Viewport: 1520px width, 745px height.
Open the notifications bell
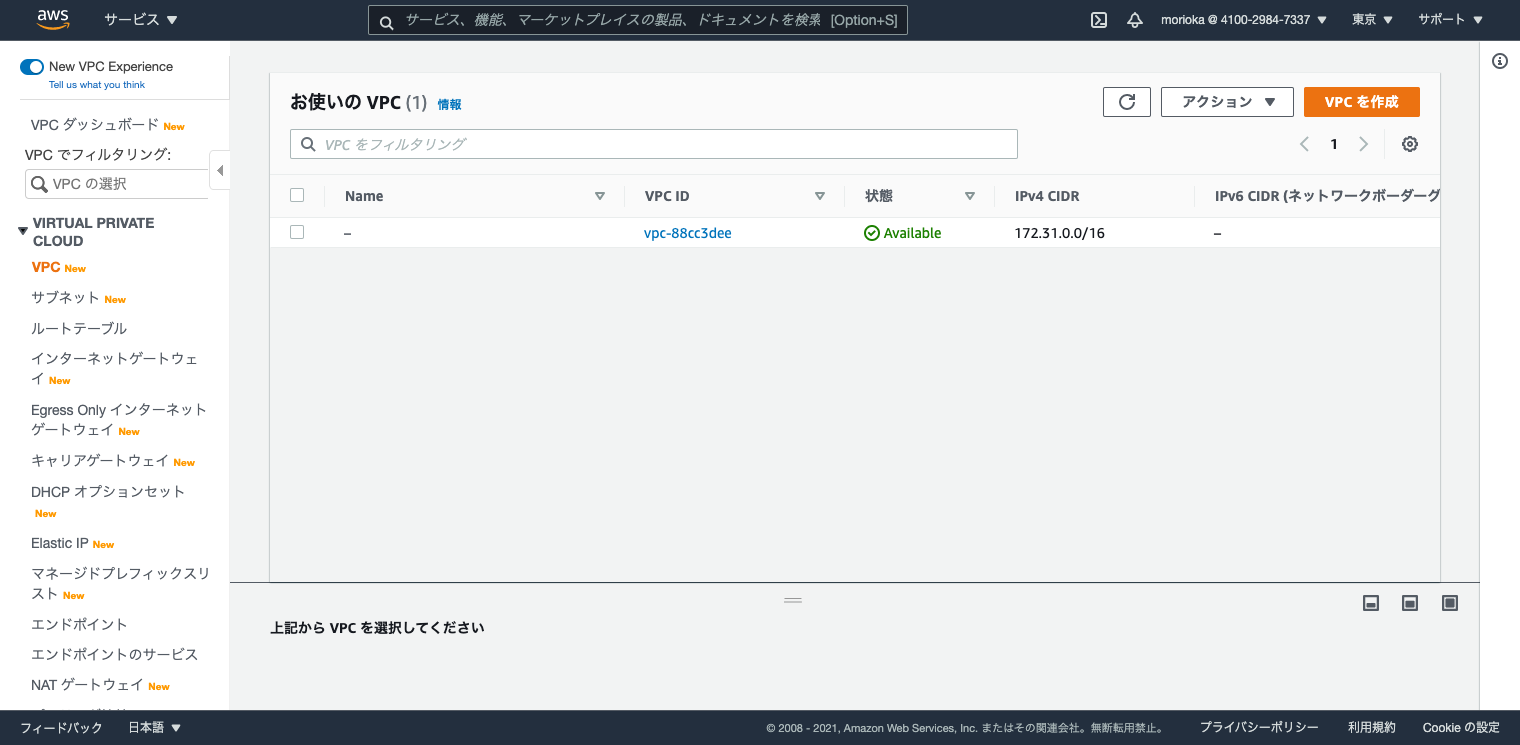[x=1135, y=20]
